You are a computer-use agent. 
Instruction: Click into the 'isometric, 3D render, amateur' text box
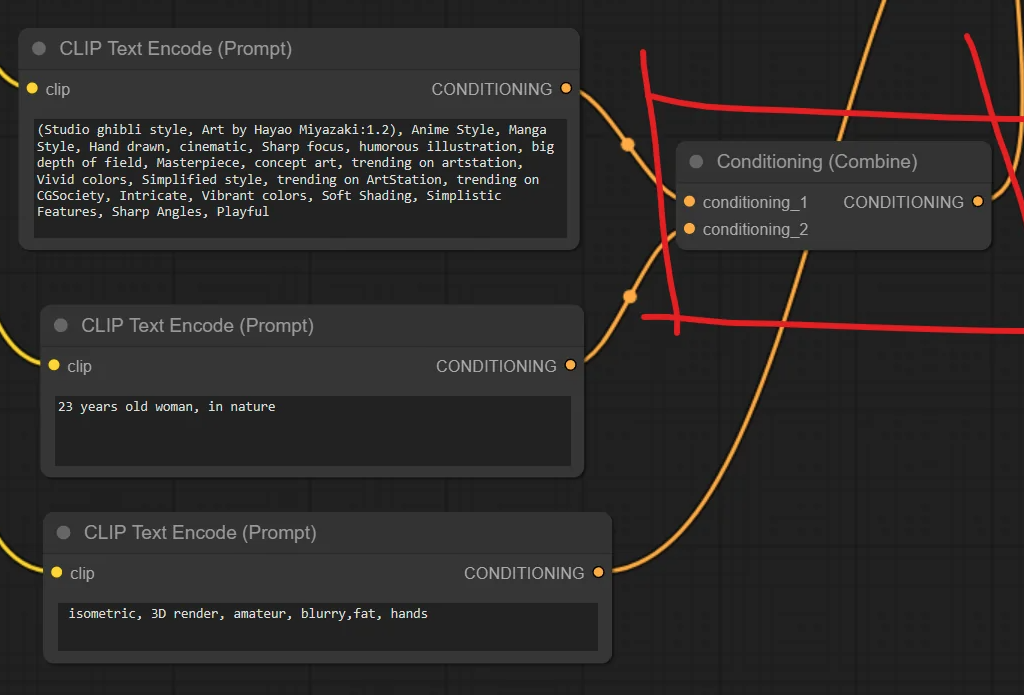click(328, 626)
